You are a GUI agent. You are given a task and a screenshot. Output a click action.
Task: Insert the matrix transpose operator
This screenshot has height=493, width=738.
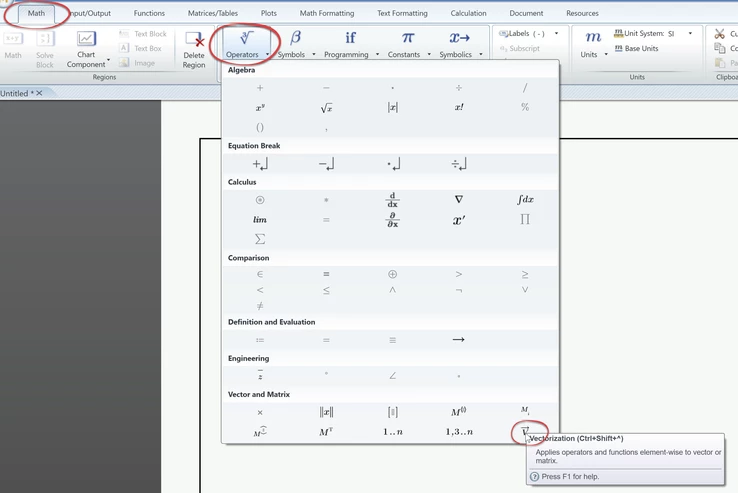[x=326, y=432]
